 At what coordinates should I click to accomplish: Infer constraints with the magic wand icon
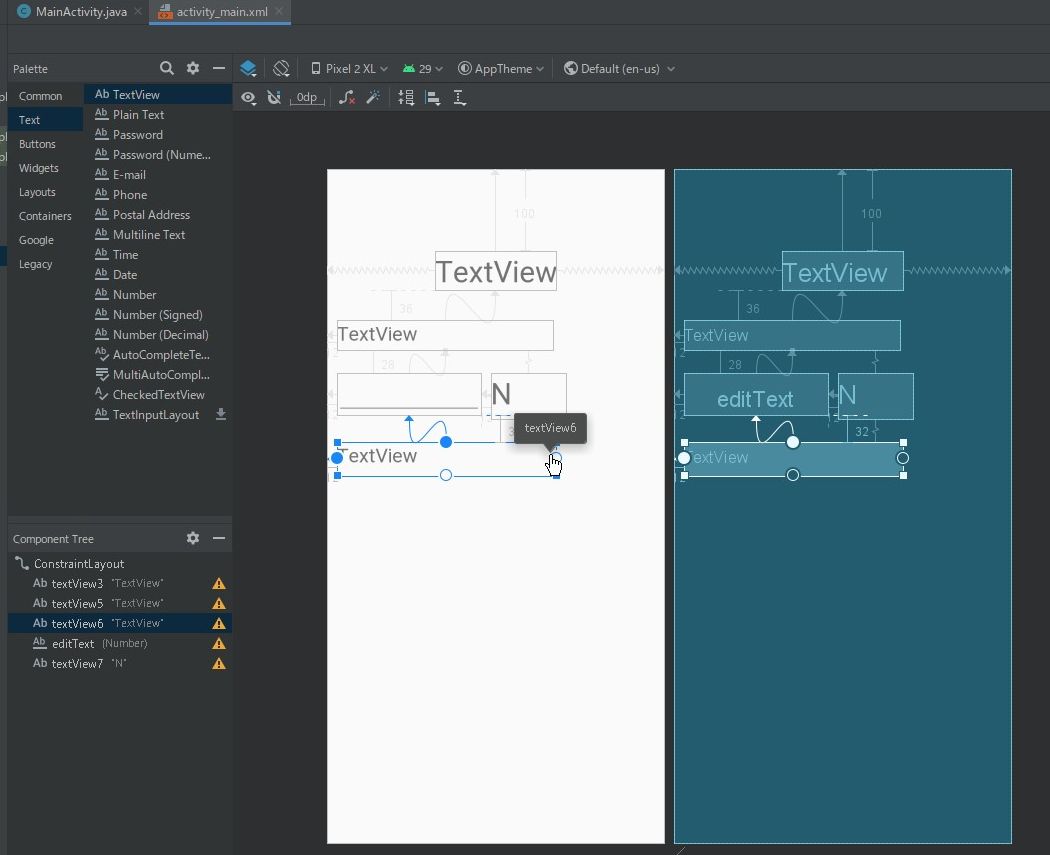coord(374,97)
